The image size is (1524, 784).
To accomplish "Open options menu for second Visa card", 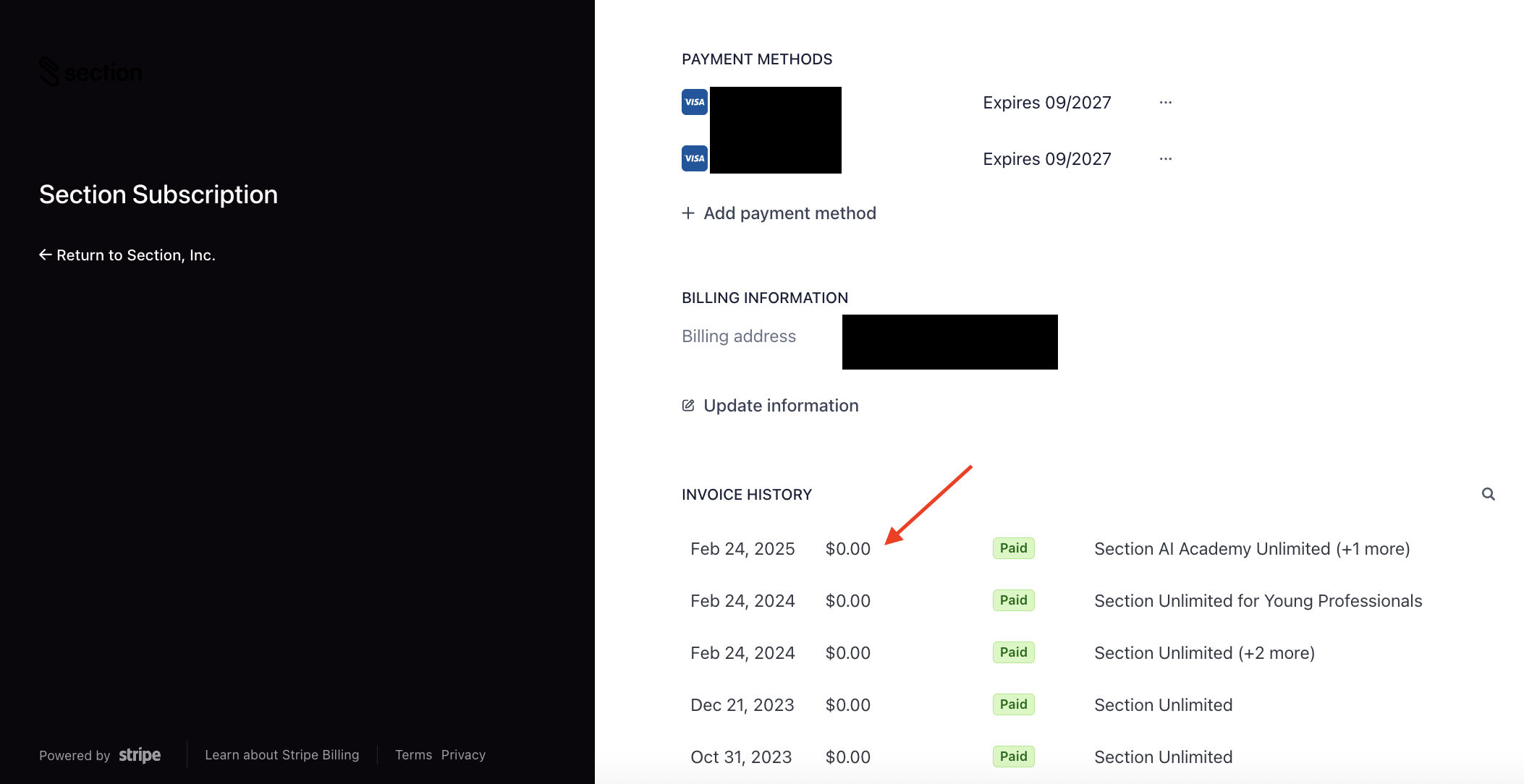I will 1165,158.
